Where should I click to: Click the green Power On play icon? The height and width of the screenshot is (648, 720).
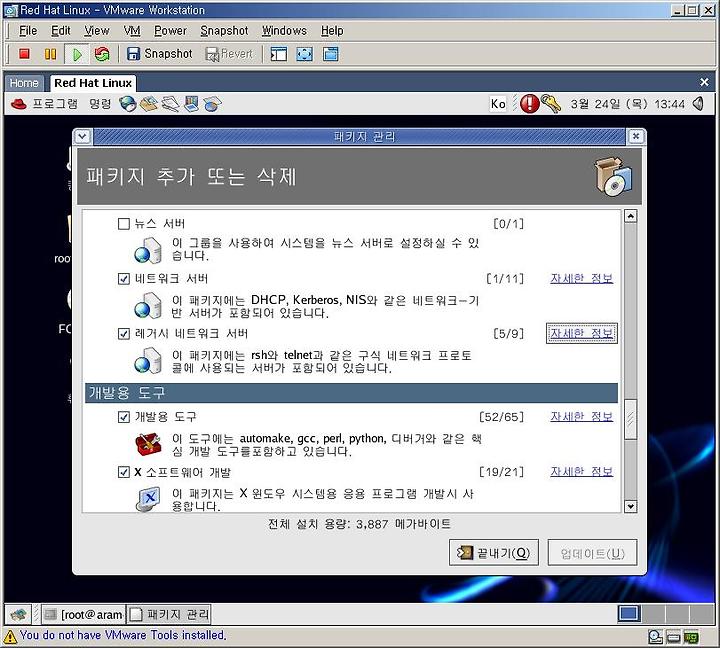pyautogui.click(x=77, y=54)
